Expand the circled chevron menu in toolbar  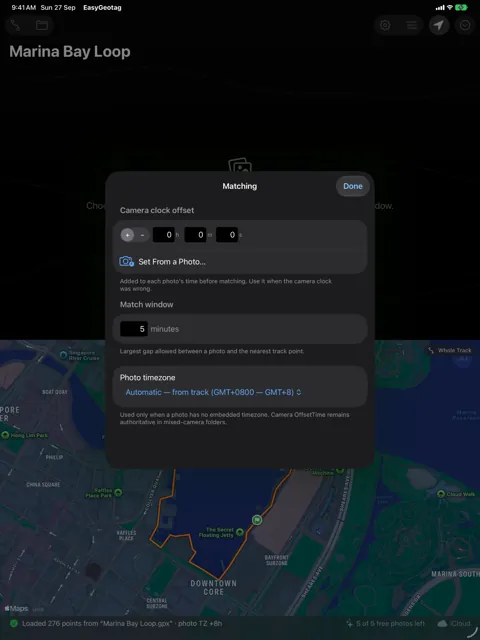click(x=465, y=25)
